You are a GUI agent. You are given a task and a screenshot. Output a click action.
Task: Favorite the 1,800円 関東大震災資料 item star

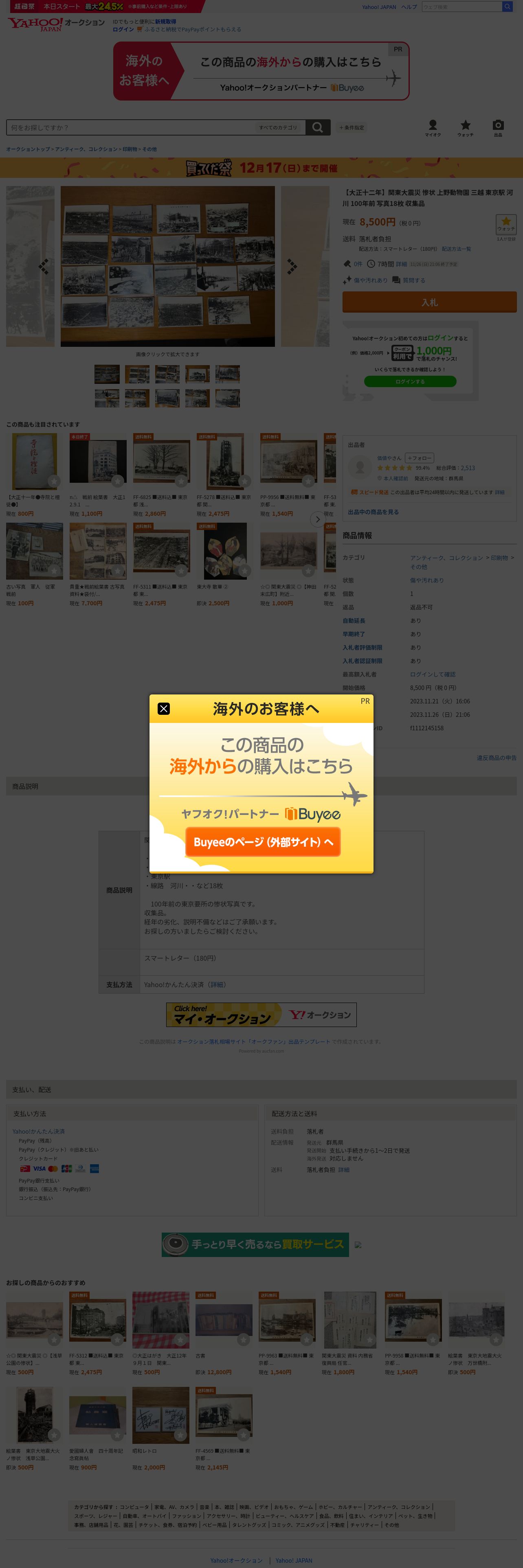pyautogui.click(x=369, y=1339)
